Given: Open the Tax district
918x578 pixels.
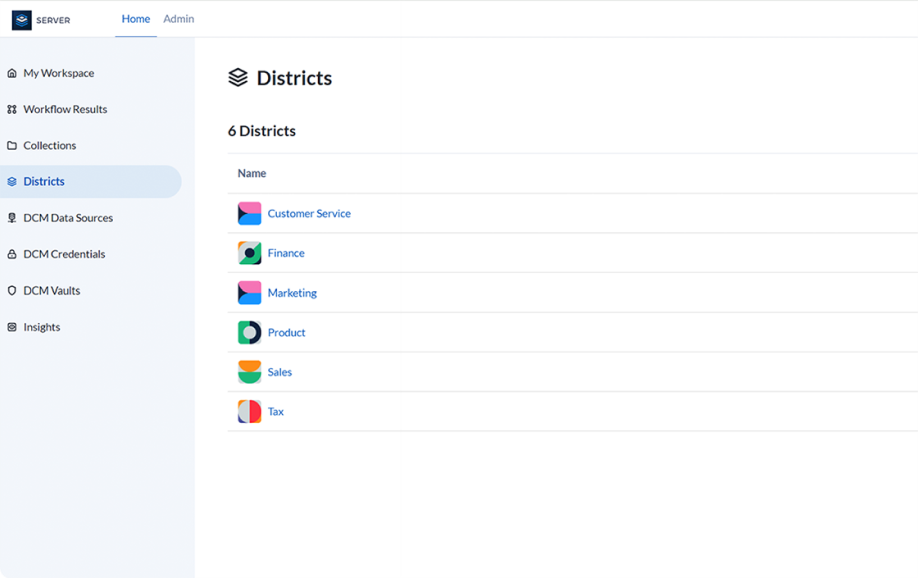Looking at the screenshot, I should [x=275, y=411].
